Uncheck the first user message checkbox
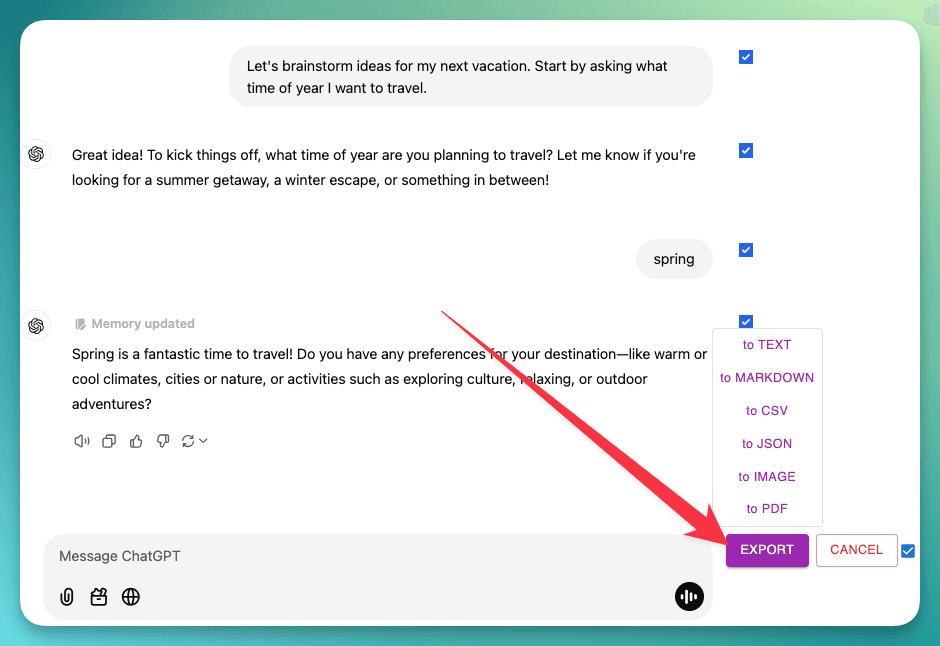Image resolution: width=940 pixels, height=646 pixels. (x=745, y=57)
